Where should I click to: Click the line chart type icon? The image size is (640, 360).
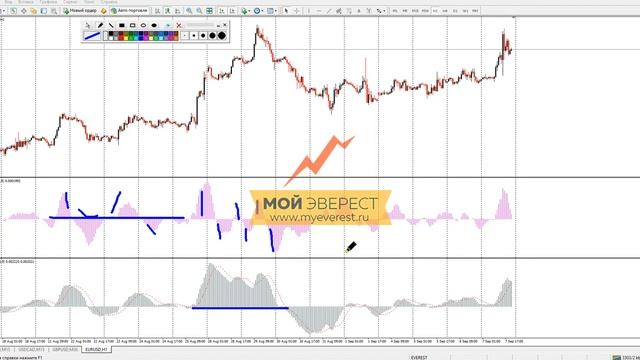coord(178,11)
